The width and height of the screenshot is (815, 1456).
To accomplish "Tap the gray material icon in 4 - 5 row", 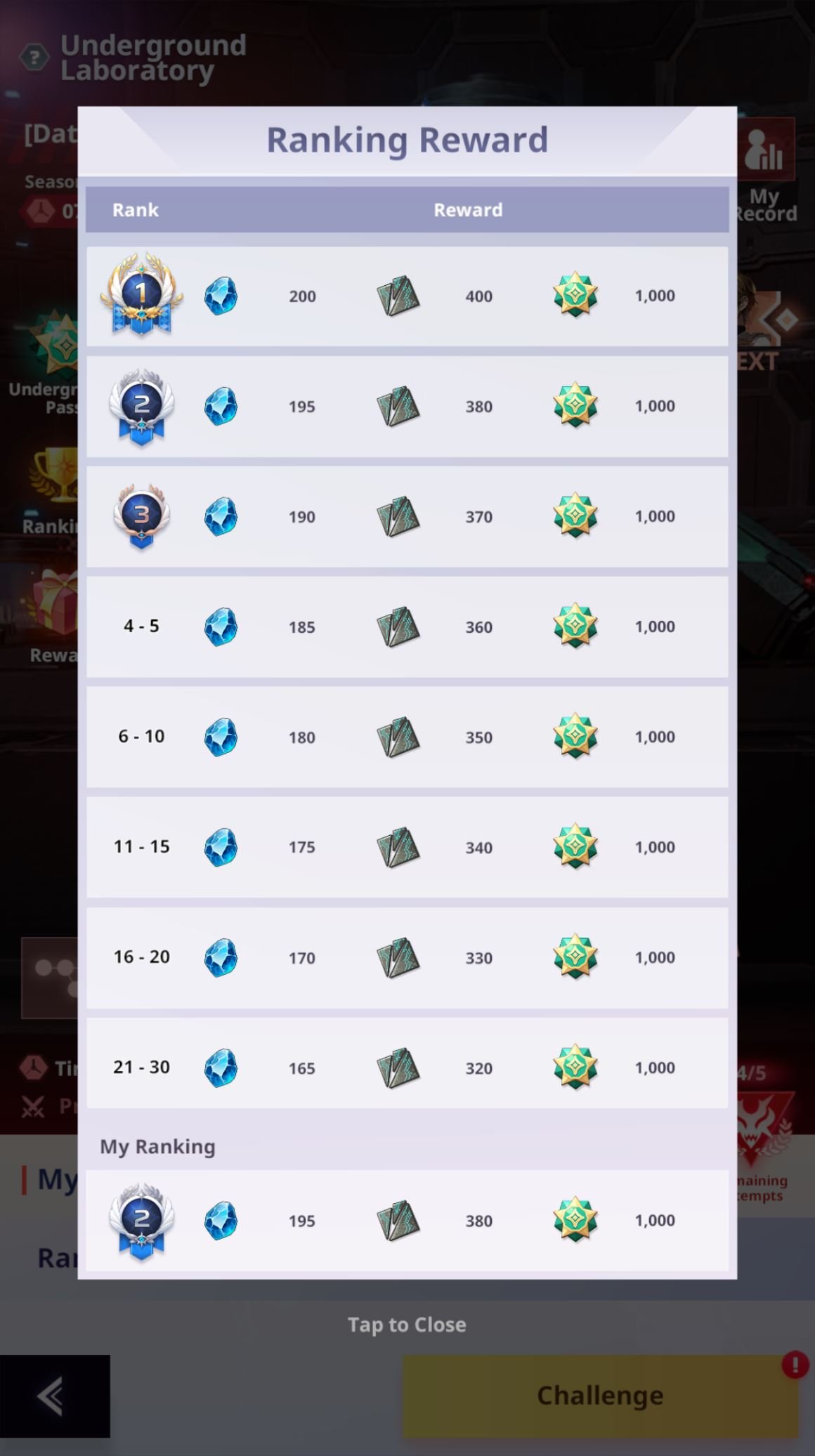I will tap(398, 627).
